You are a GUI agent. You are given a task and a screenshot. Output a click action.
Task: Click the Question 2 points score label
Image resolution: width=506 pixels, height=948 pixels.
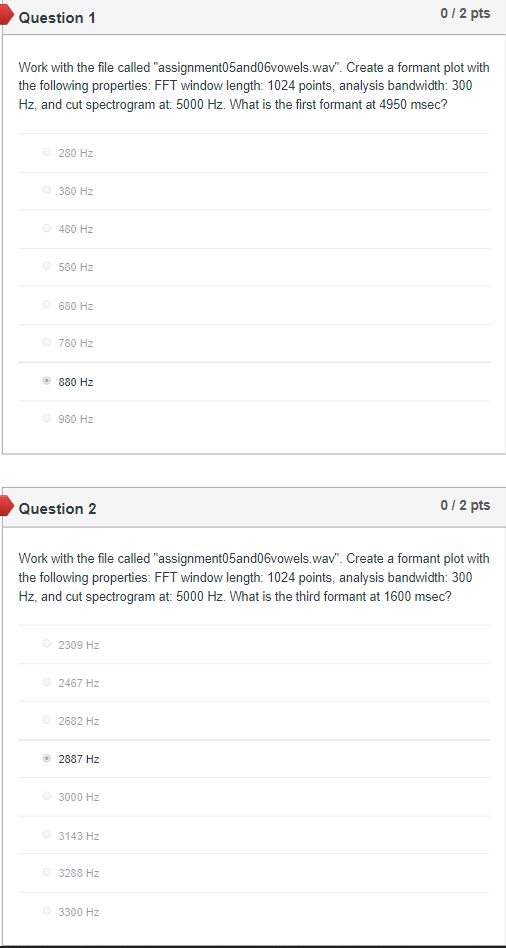click(465, 505)
